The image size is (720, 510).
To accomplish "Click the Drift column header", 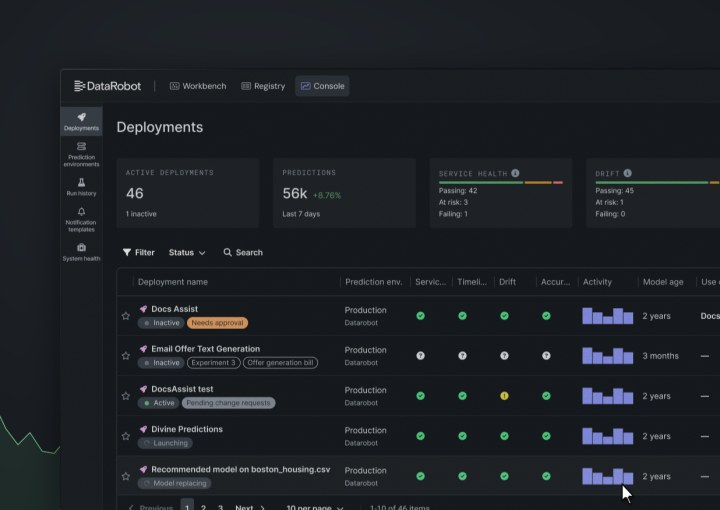I will [x=507, y=282].
